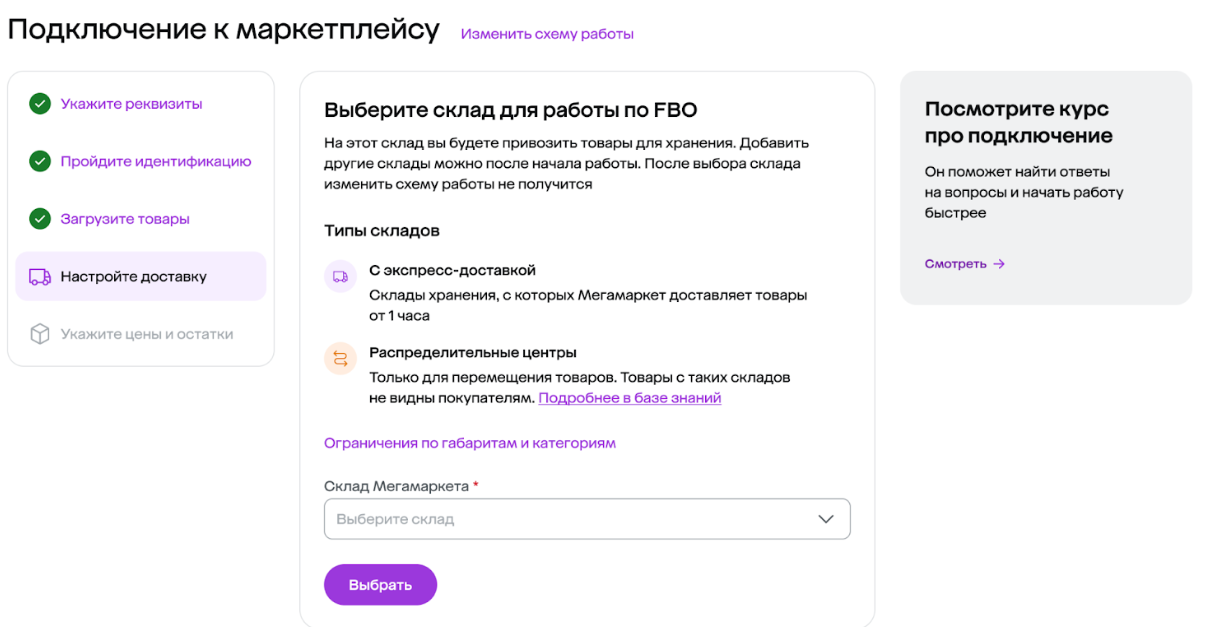Open the Укажите цены и остатки step

point(147,335)
